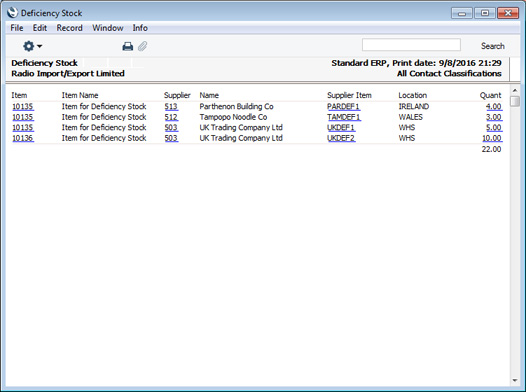Screen dimensions: 526x392
Task: Click quantity link 10.00
Action: (492, 138)
